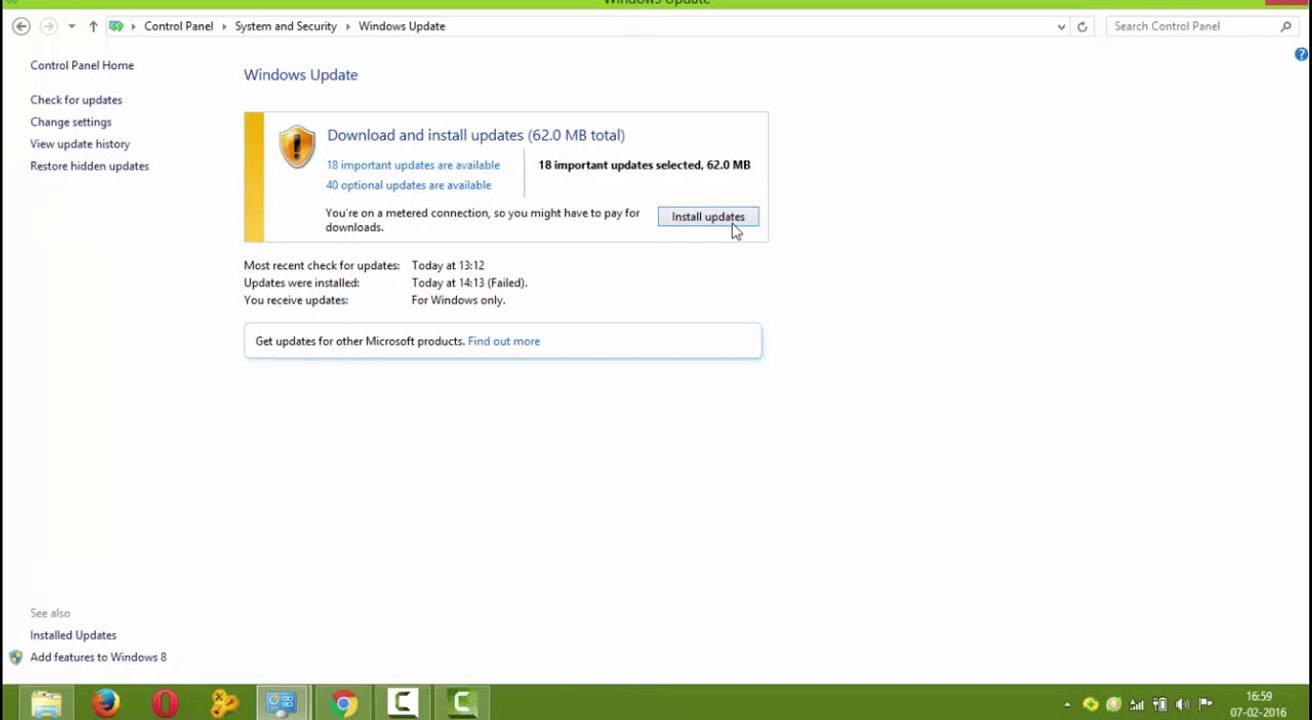Open Add features to Windows 8
This screenshot has width=1312, height=720.
98,657
